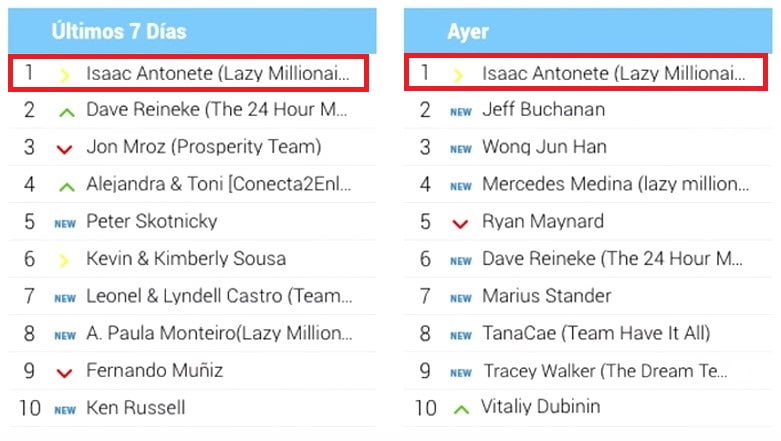Image resolution: width=781 pixels, height=441 pixels.
Task: Open Isaac Antonete in Últimos 7 Días list
Action: 218,73
